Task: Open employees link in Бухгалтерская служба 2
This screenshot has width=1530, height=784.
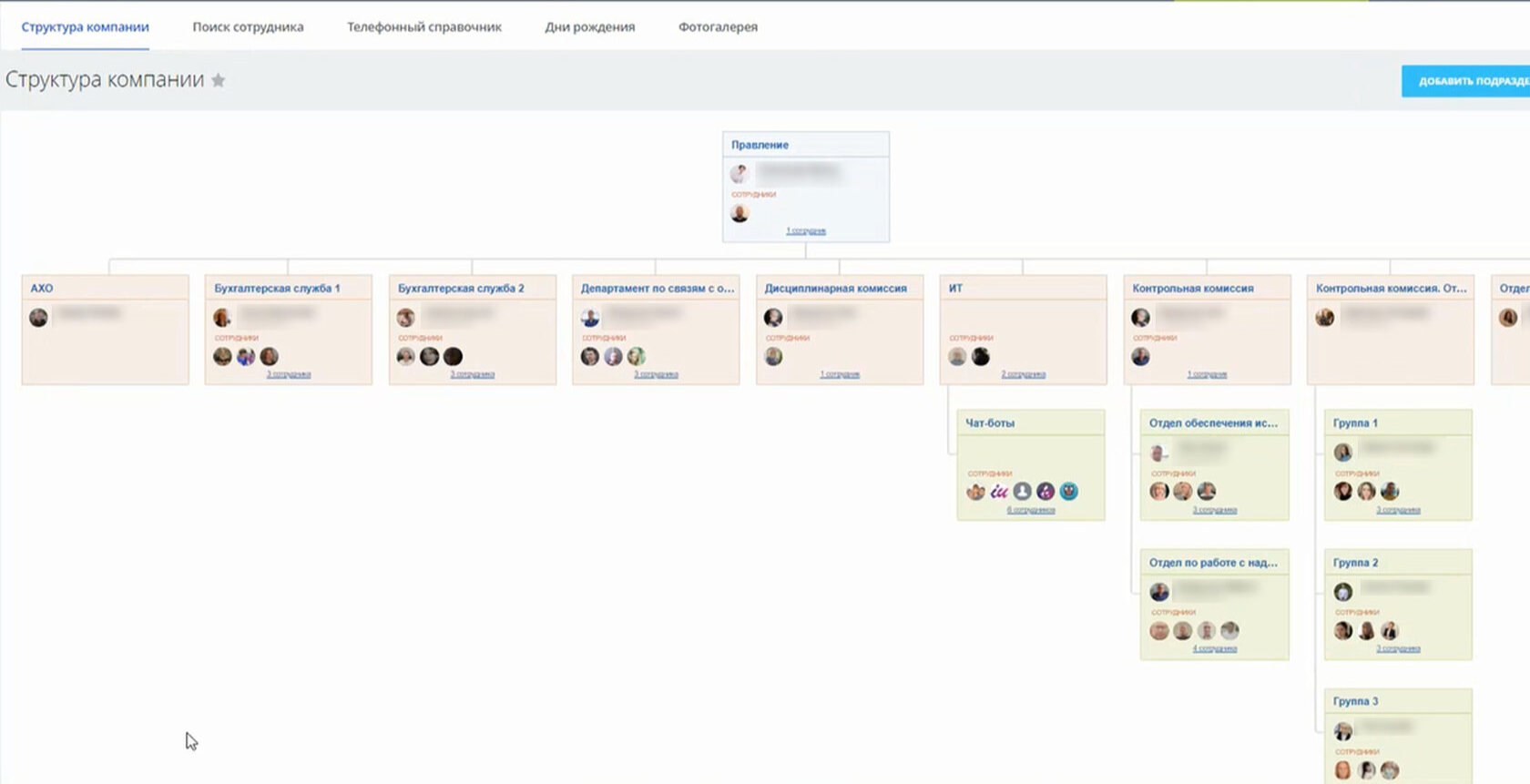Action: [473, 374]
